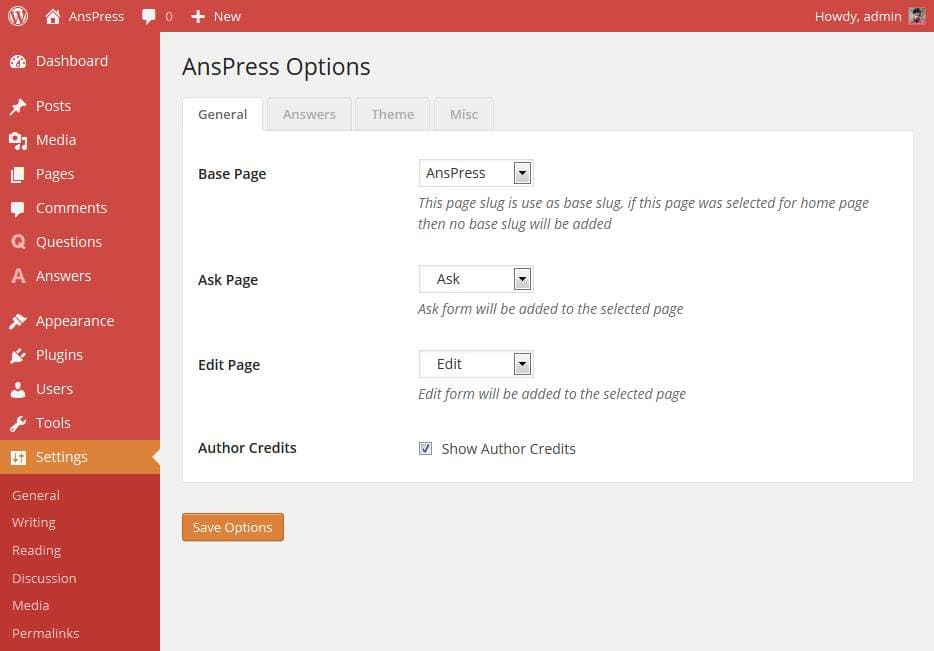Screen dimensions: 934x651
Task: Open the Media library icon
Action: pyautogui.click(x=20, y=140)
